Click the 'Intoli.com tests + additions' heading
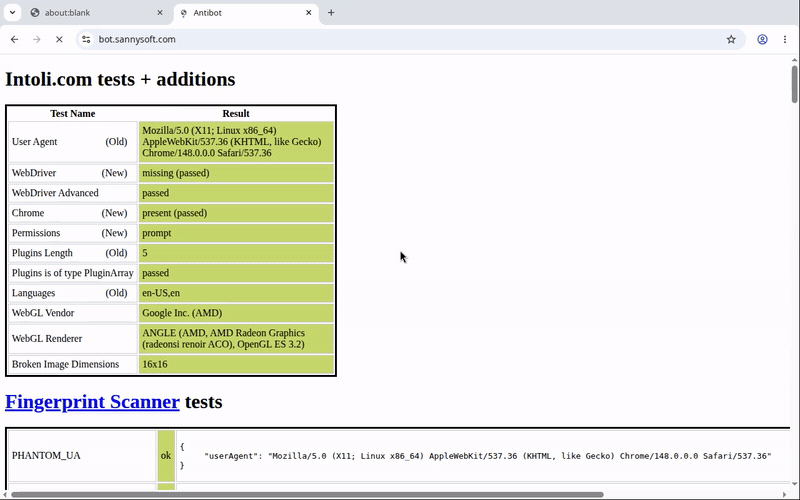The image size is (800, 500). click(x=120, y=79)
